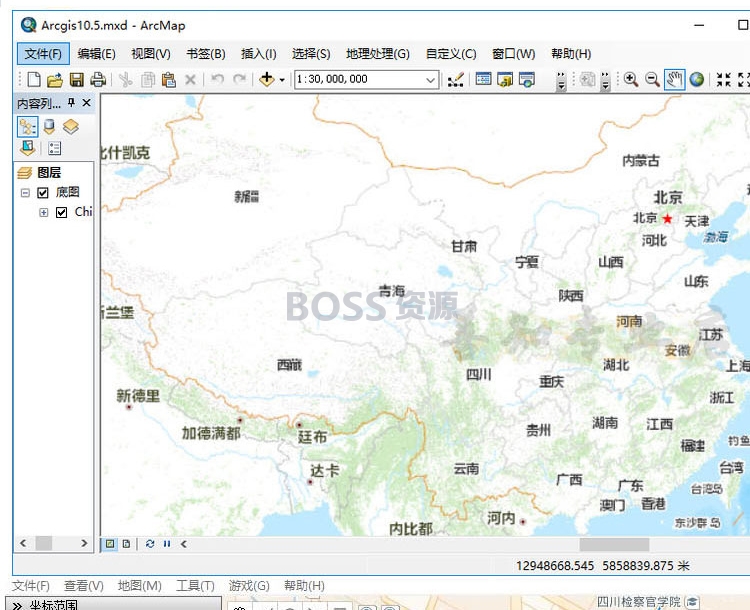Open the 地理处理(G) menu
The image size is (750, 610).
coord(378,54)
